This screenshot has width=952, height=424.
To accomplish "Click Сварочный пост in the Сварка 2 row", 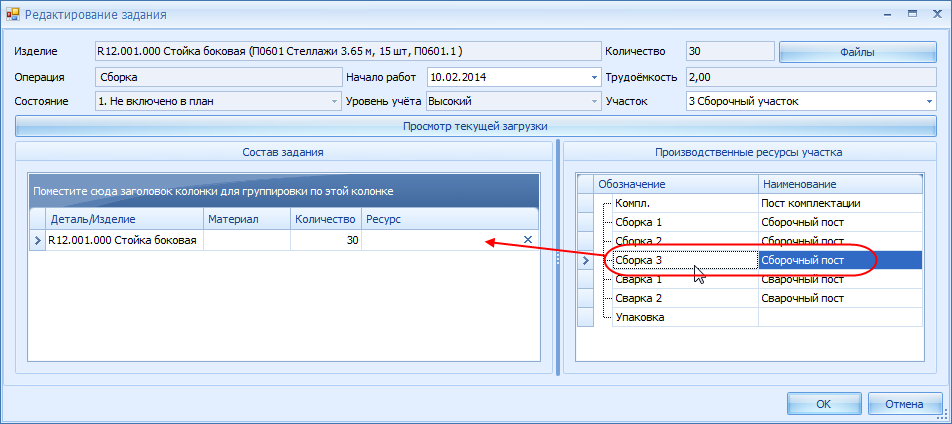I will (840, 298).
